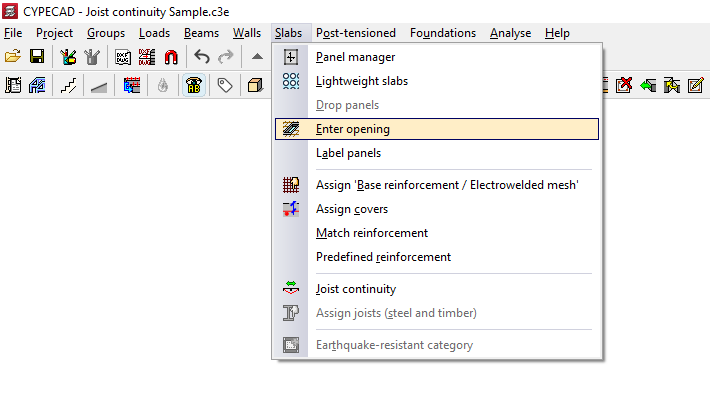The image size is (710, 400).
Task: Select Joist continuity option
Action: point(355,289)
